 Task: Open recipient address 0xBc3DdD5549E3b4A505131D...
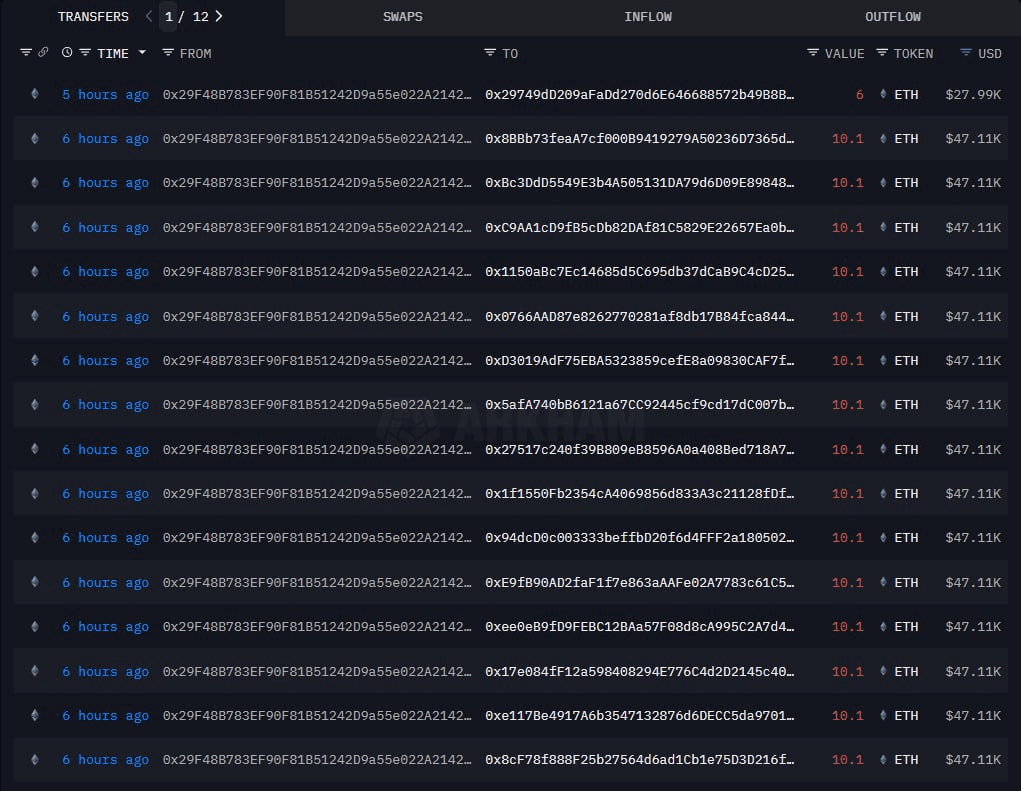[x=639, y=183]
